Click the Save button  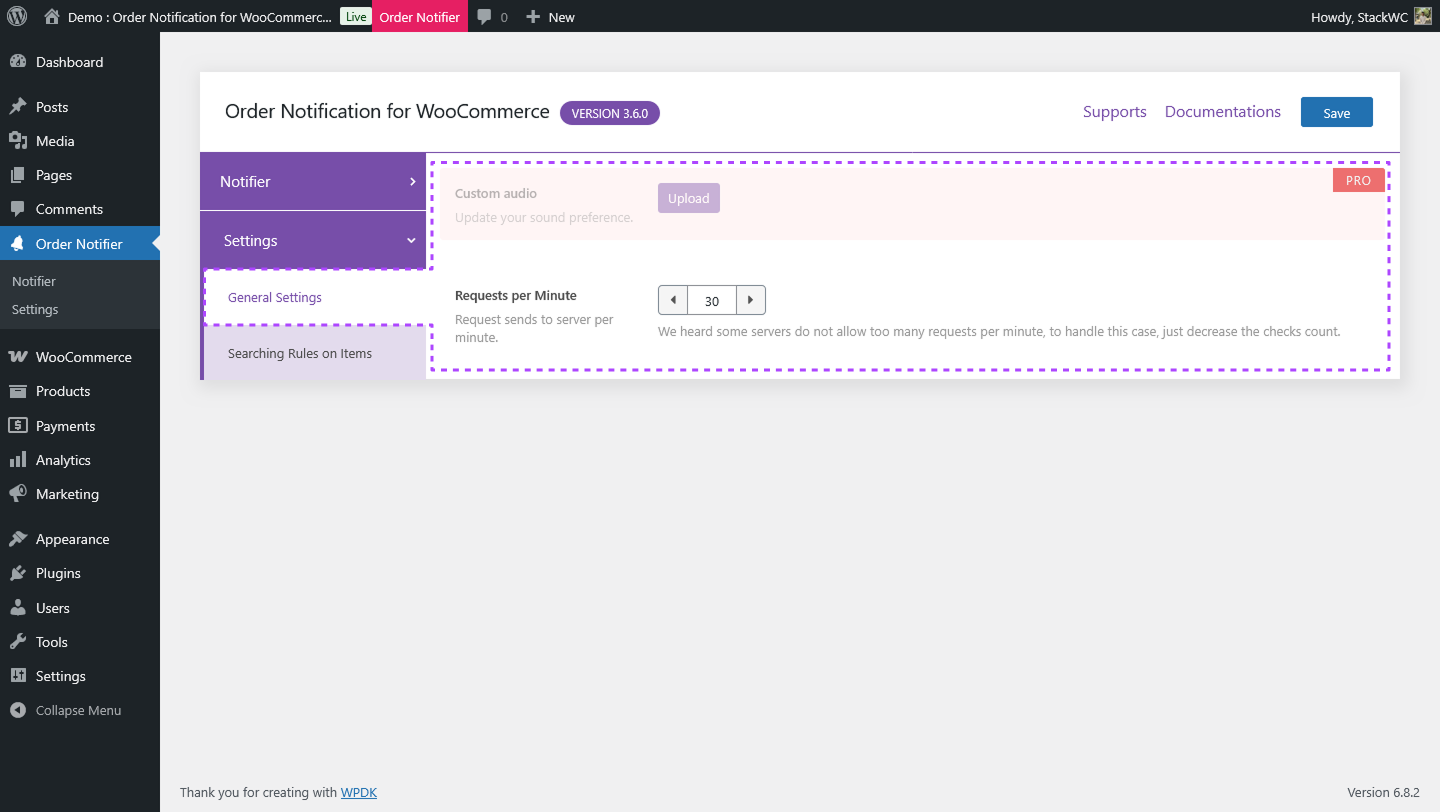point(1336,111)
